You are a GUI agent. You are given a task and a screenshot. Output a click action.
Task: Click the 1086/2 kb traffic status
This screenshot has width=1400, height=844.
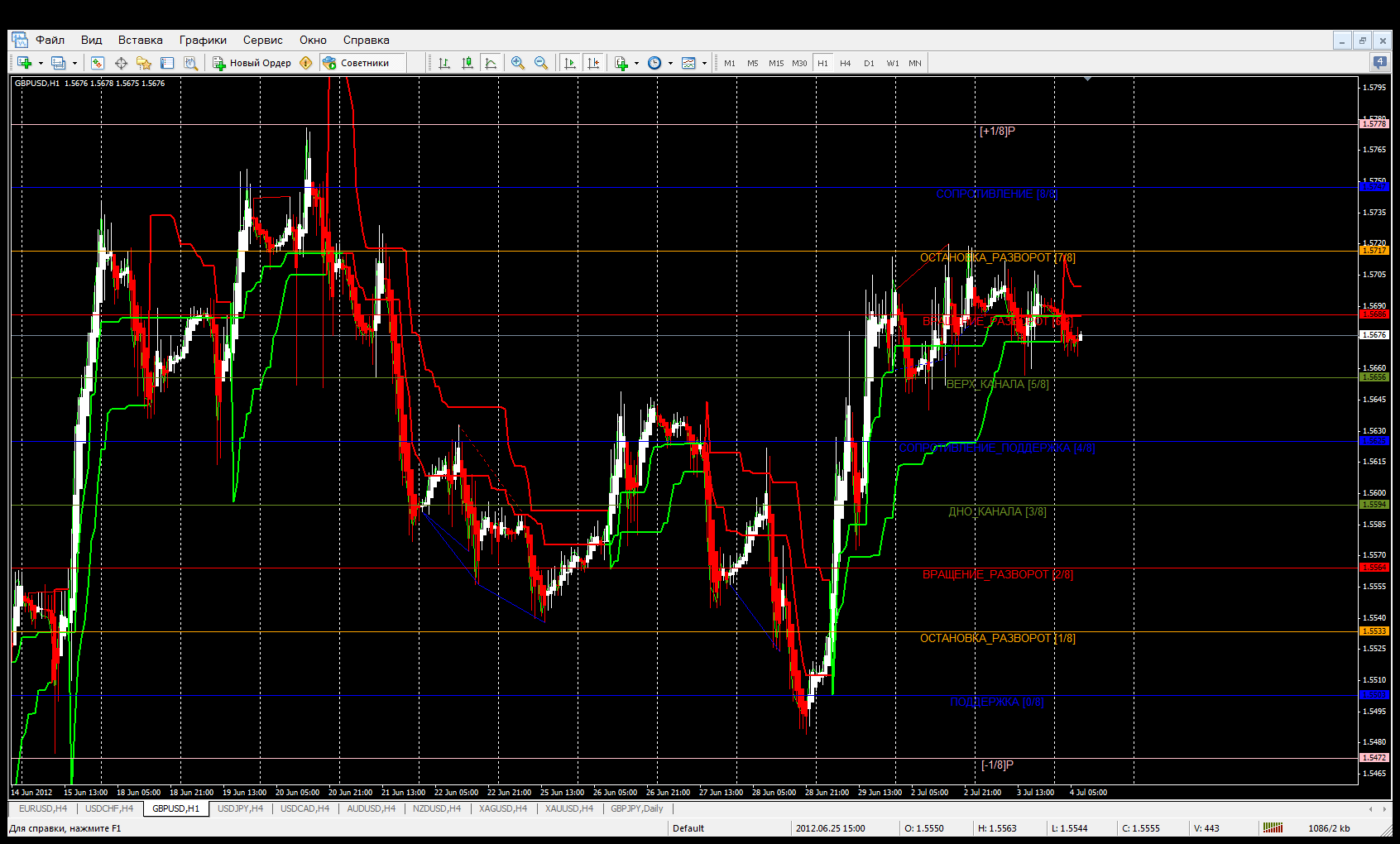[1329, 827]
